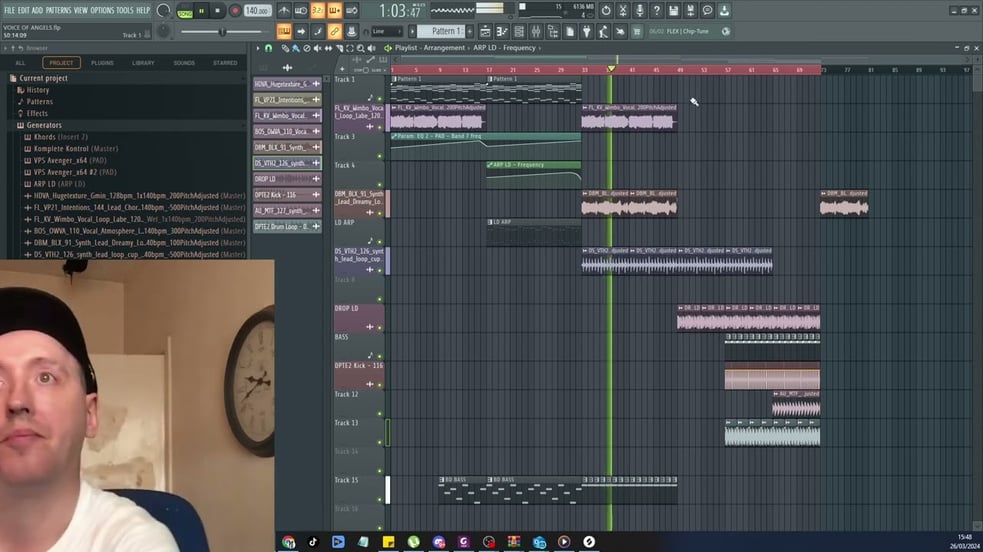Open TikTok from the taskbar

coord(313,542)
